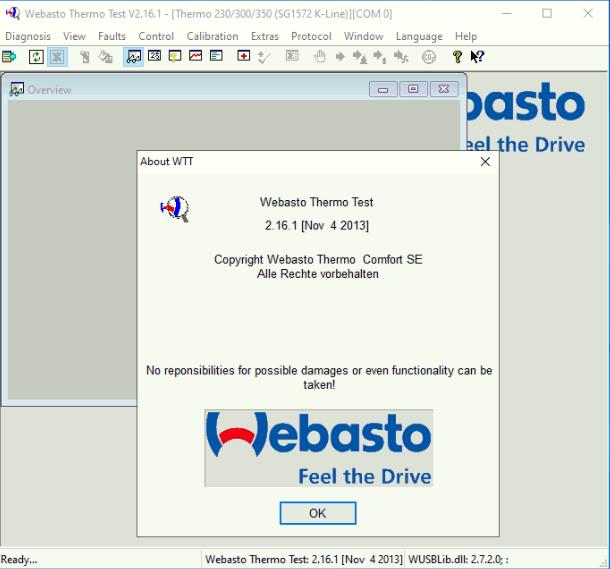The width and height of the screenshot is (610, 569).
Task: Click the greyed hand toolbar icon
Action: coord(319,57)
